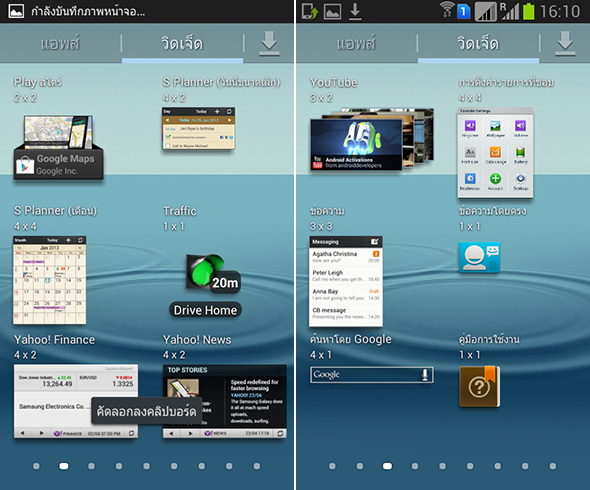Select the Play Store Google Maps widget

pyautogui.click(x=58, y=147)
